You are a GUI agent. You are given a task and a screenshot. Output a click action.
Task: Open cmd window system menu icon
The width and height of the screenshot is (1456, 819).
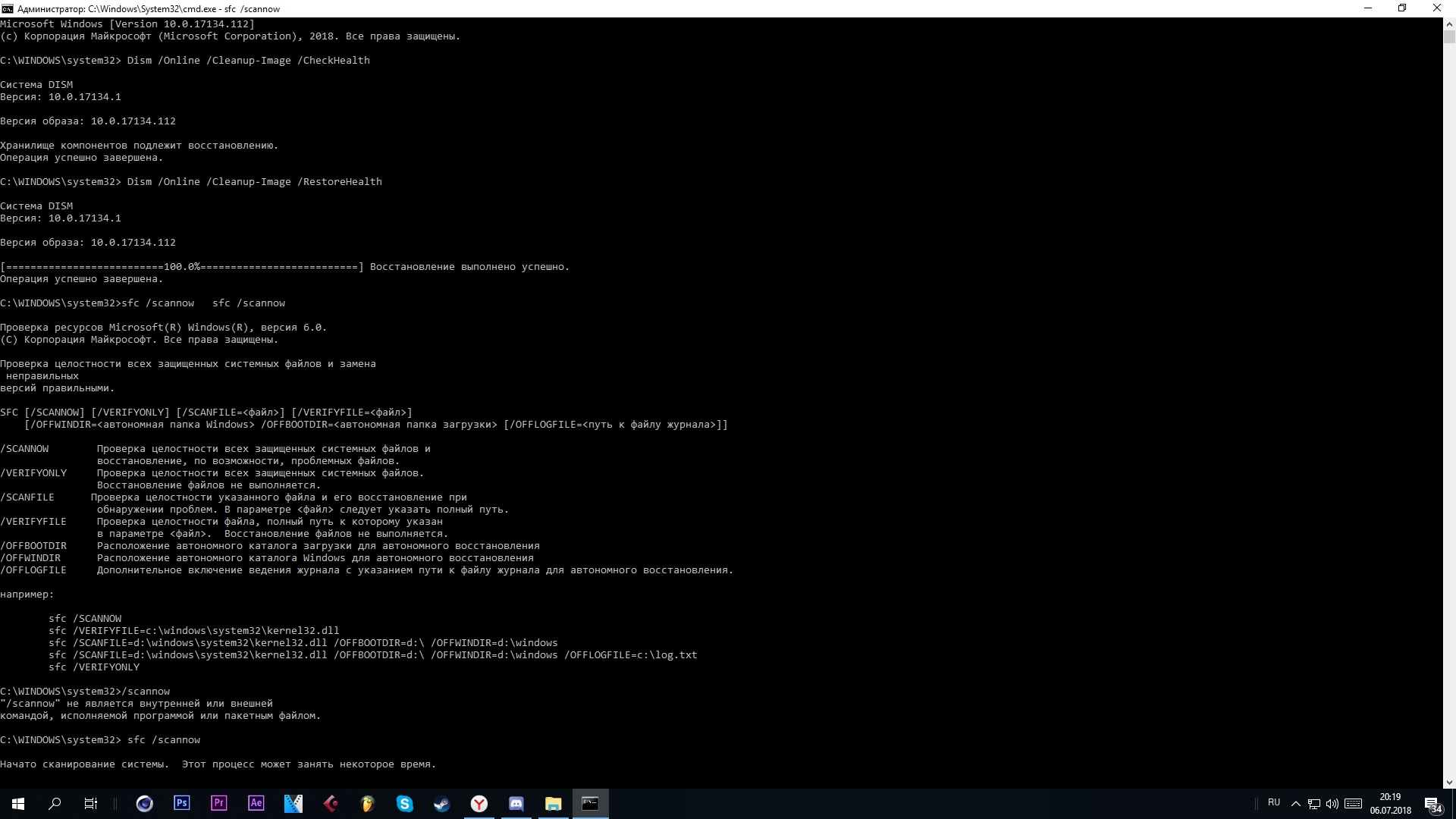coord(7,8)
